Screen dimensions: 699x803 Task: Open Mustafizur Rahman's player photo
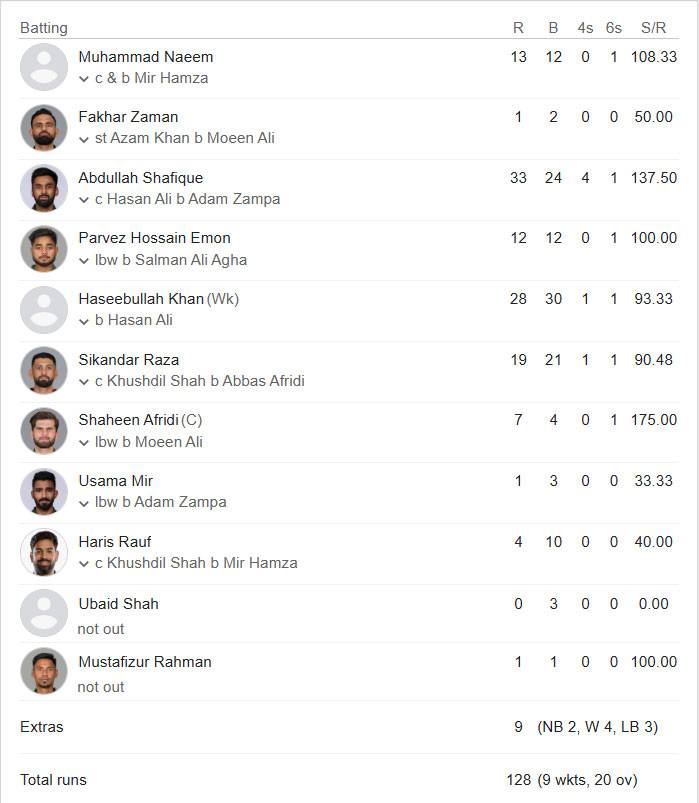pos(44,671)
